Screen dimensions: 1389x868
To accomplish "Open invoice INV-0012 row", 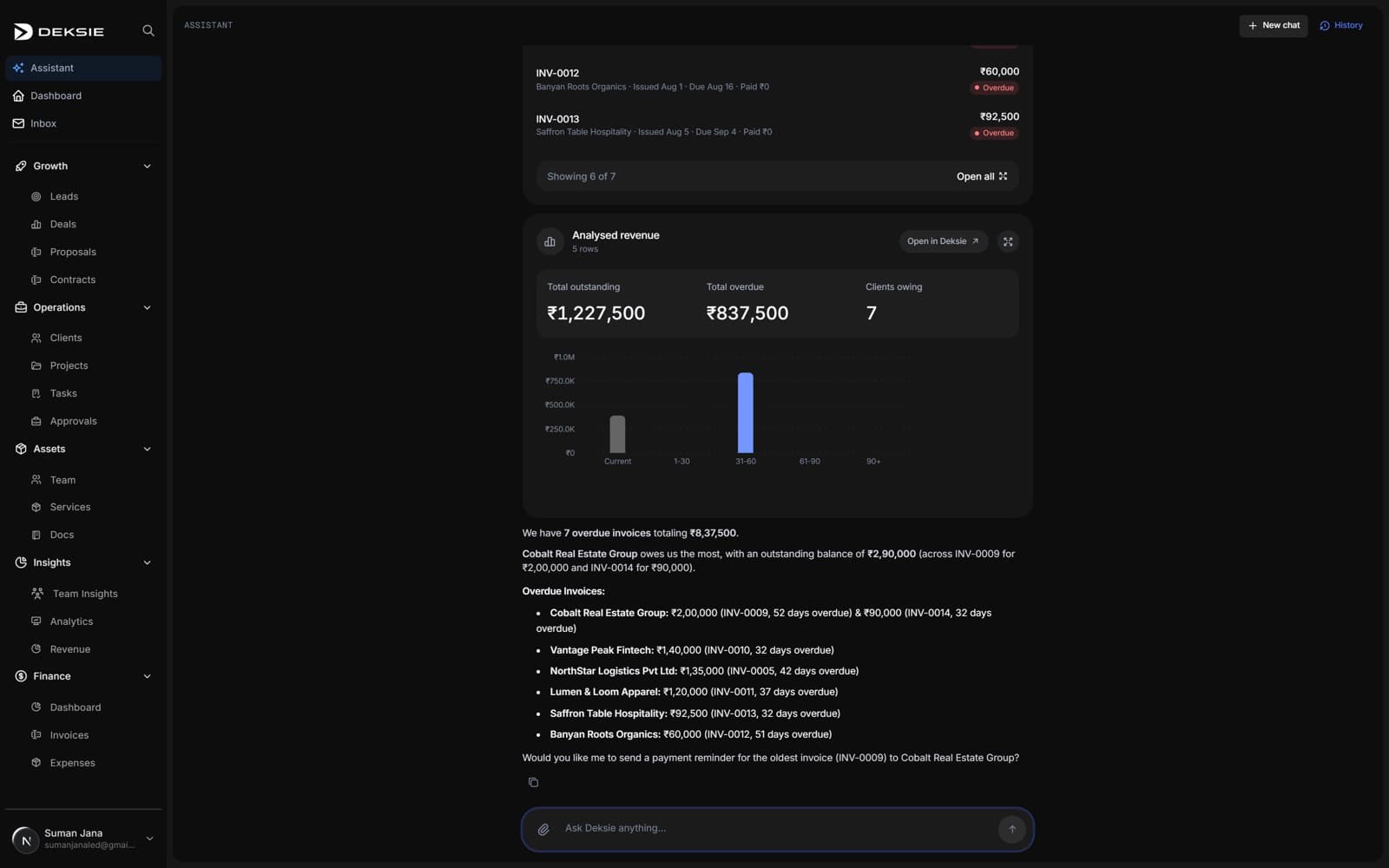I will coord(777,79).
